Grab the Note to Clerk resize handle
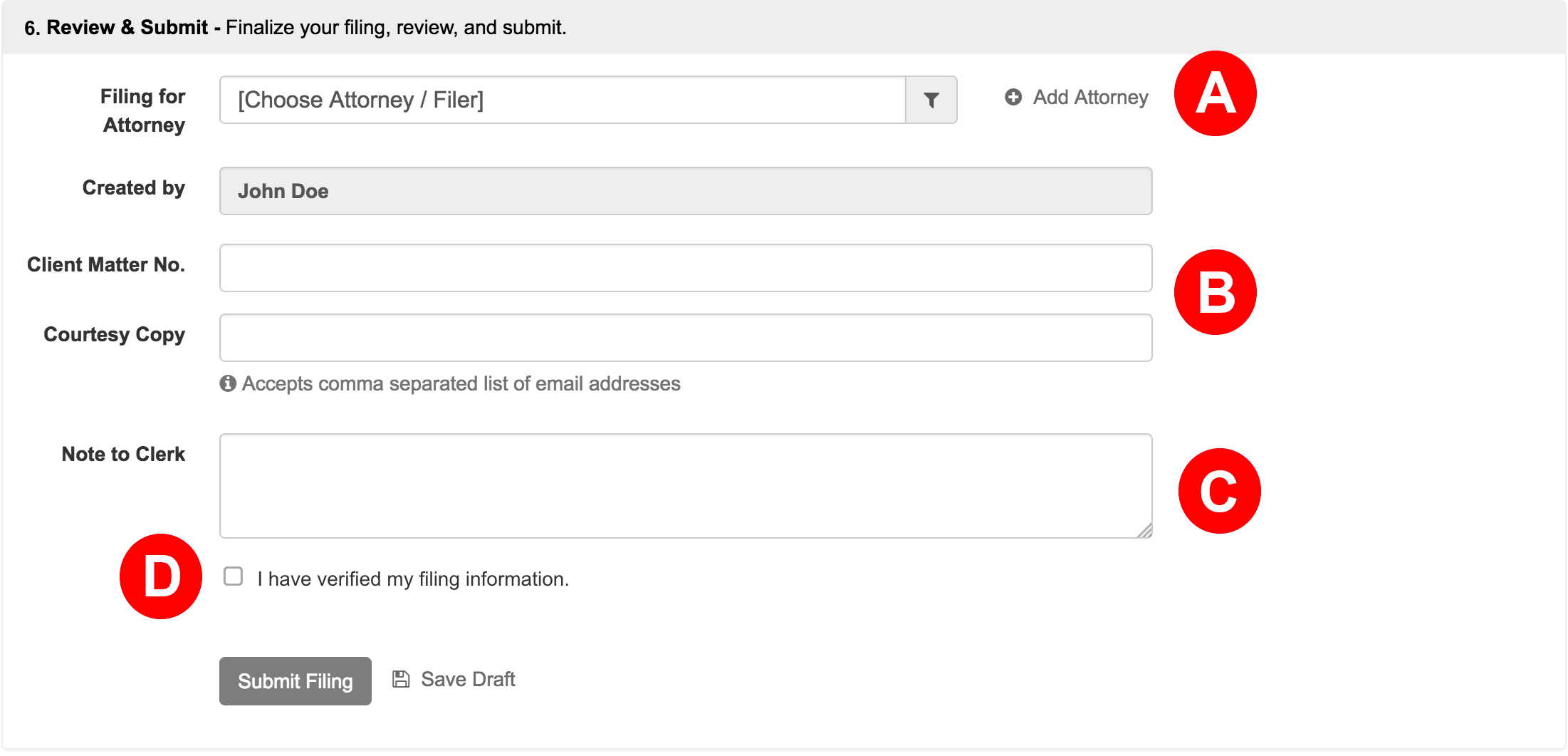The width and height of the screenshot is (1568, 756). pyautogui.click(x=1144, y=531)
